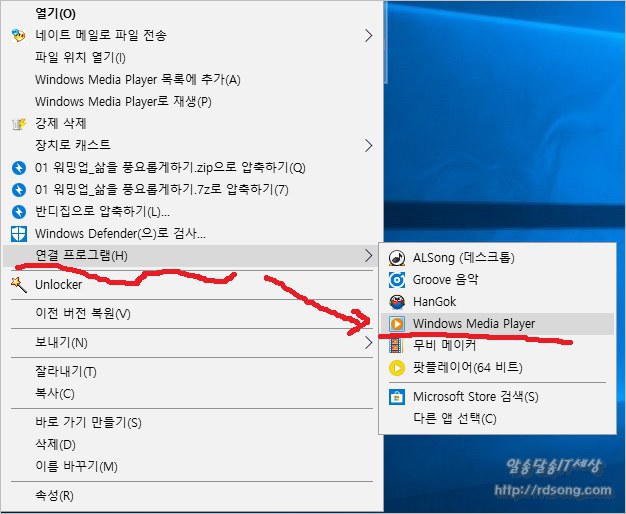626x514 pixels.
Task: Open with 팟플레이어(64 비트)
Action: coord(497,368)
